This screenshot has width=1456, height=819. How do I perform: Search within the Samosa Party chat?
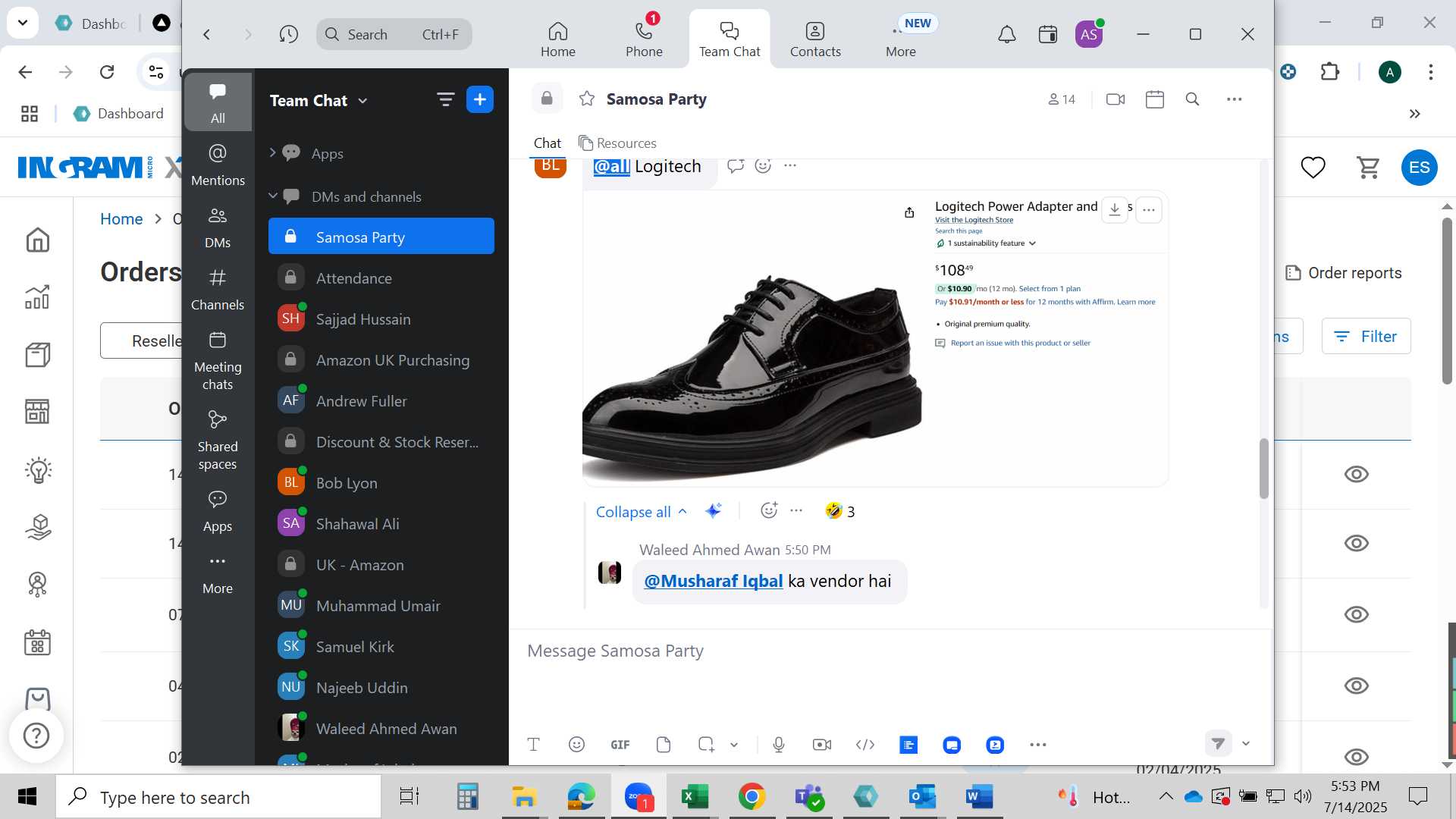pyautogui.click(x=1192, y=99)
